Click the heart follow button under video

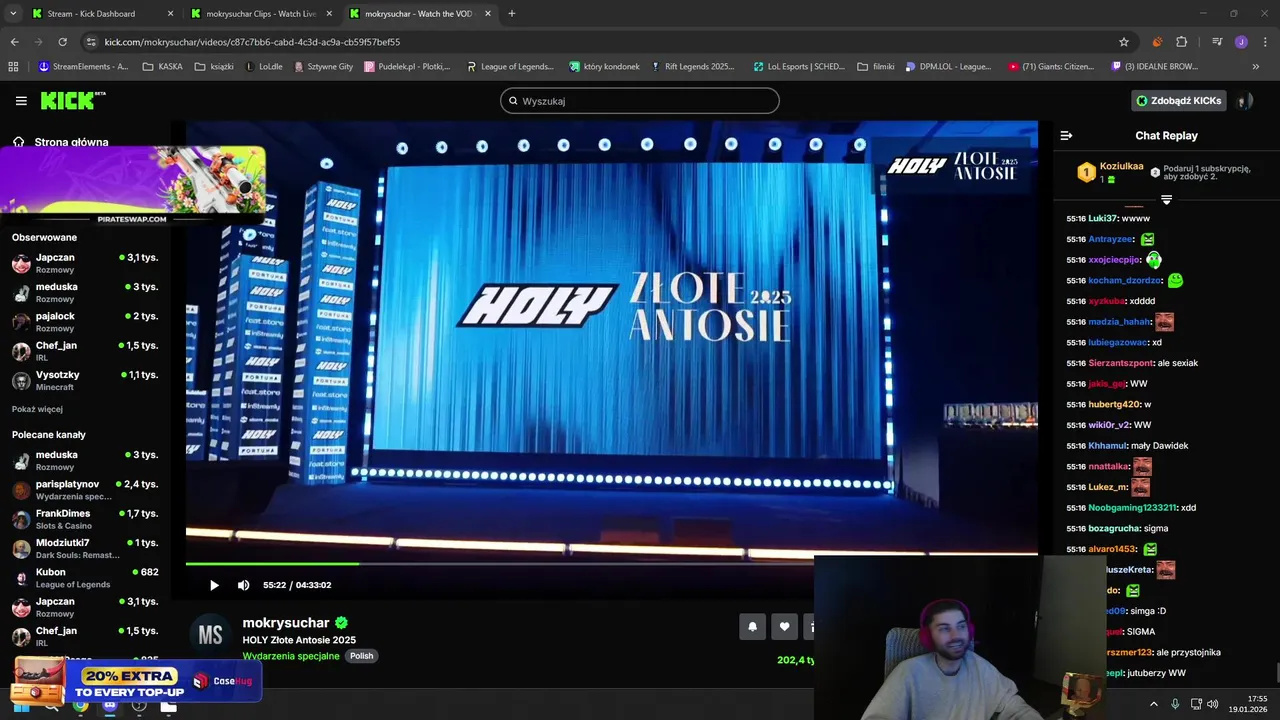pyautogui.click(x=784, y=627)
